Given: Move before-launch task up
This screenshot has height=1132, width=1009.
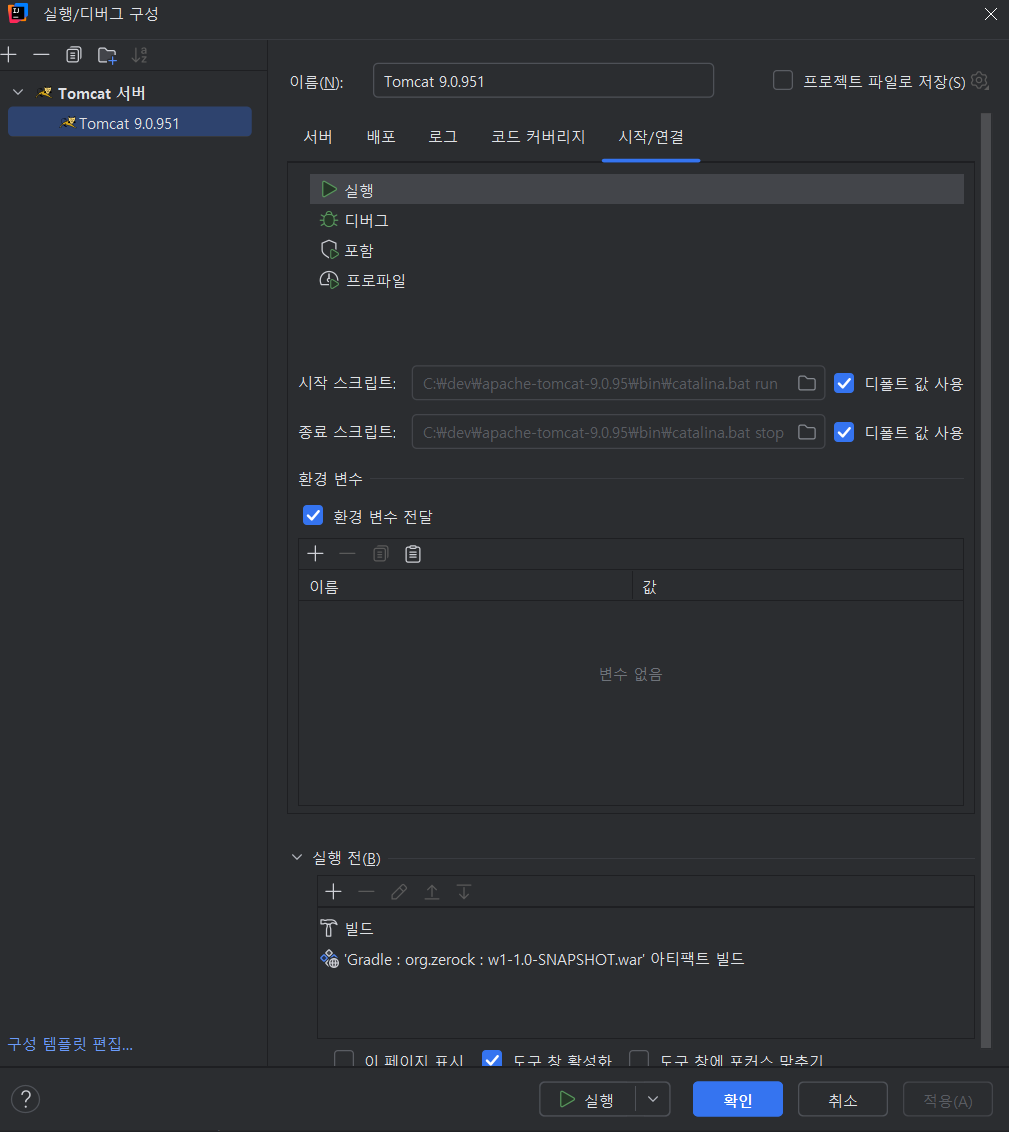Looking at the screenshot, I should (432, 892).
